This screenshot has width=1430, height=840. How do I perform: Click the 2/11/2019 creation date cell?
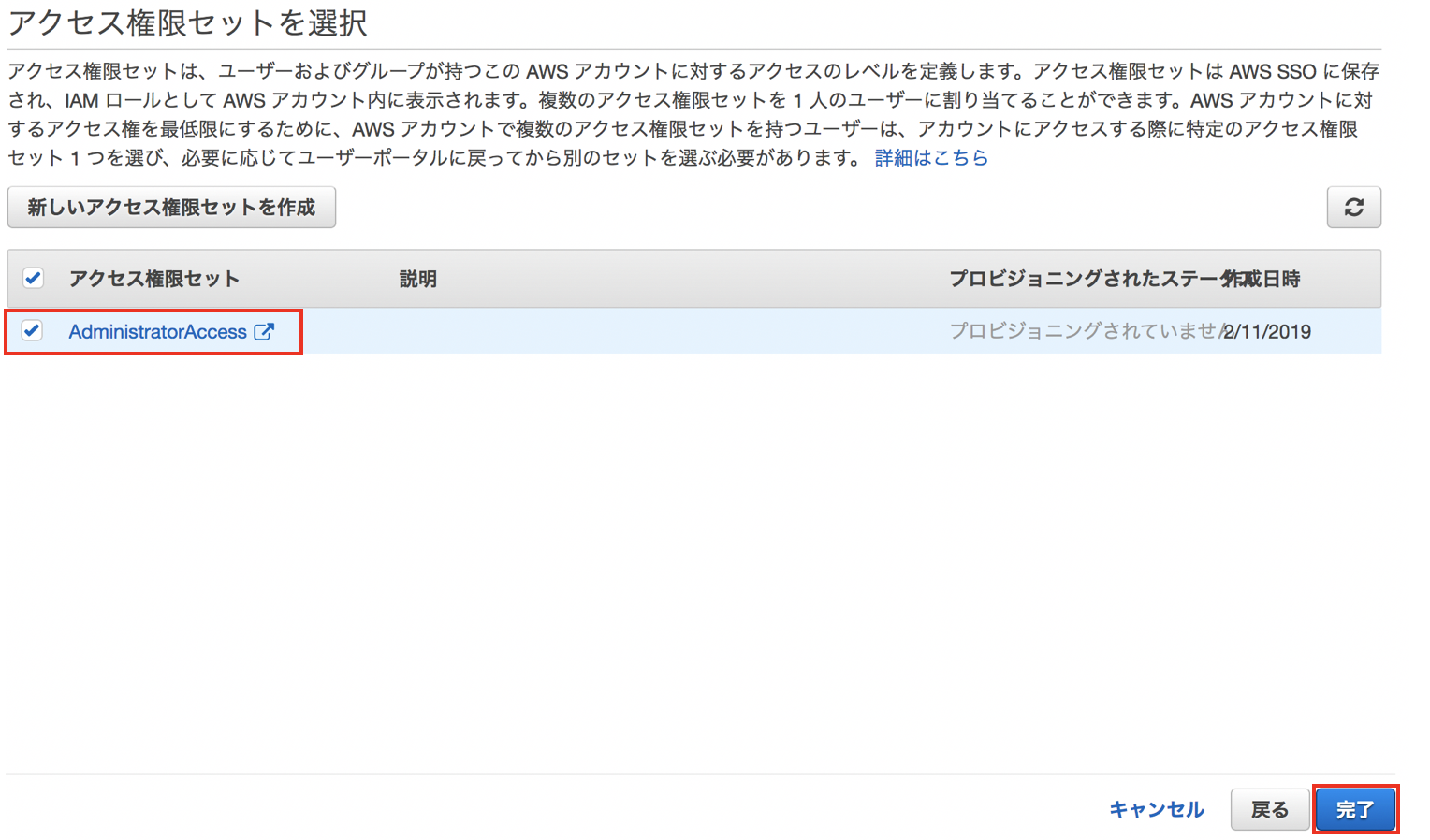1267,332
